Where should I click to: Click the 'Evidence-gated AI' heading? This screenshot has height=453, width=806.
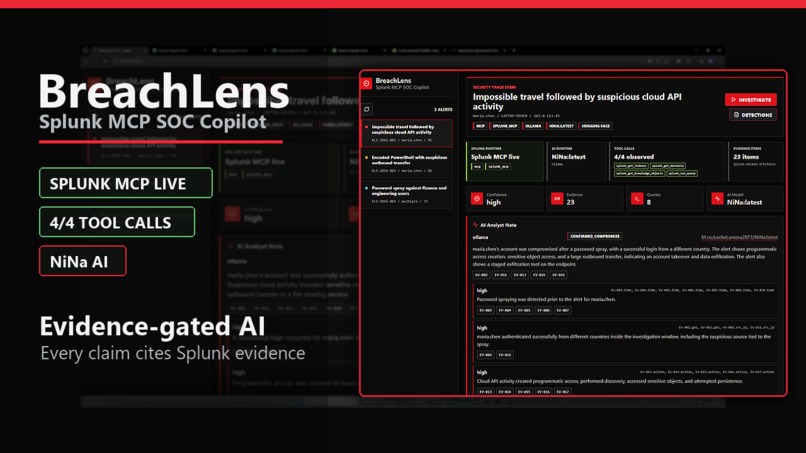pyautogui.click(x=152, y=326)
